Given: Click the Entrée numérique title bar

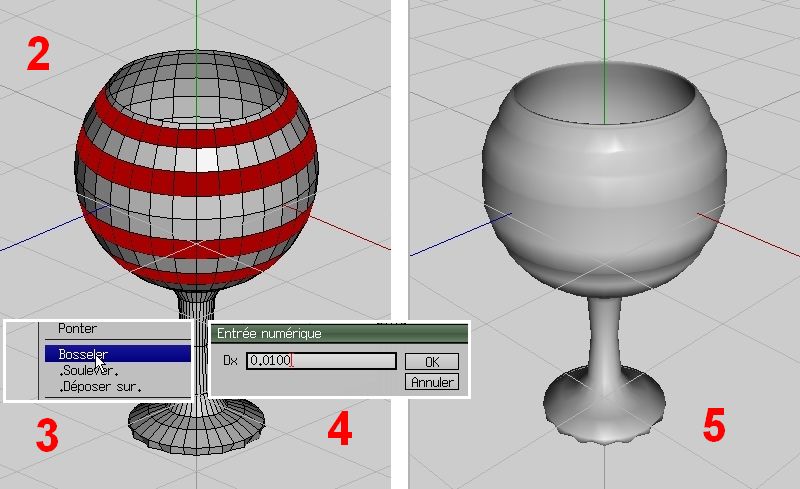Looking at the screenshot, I should (339, 334).
